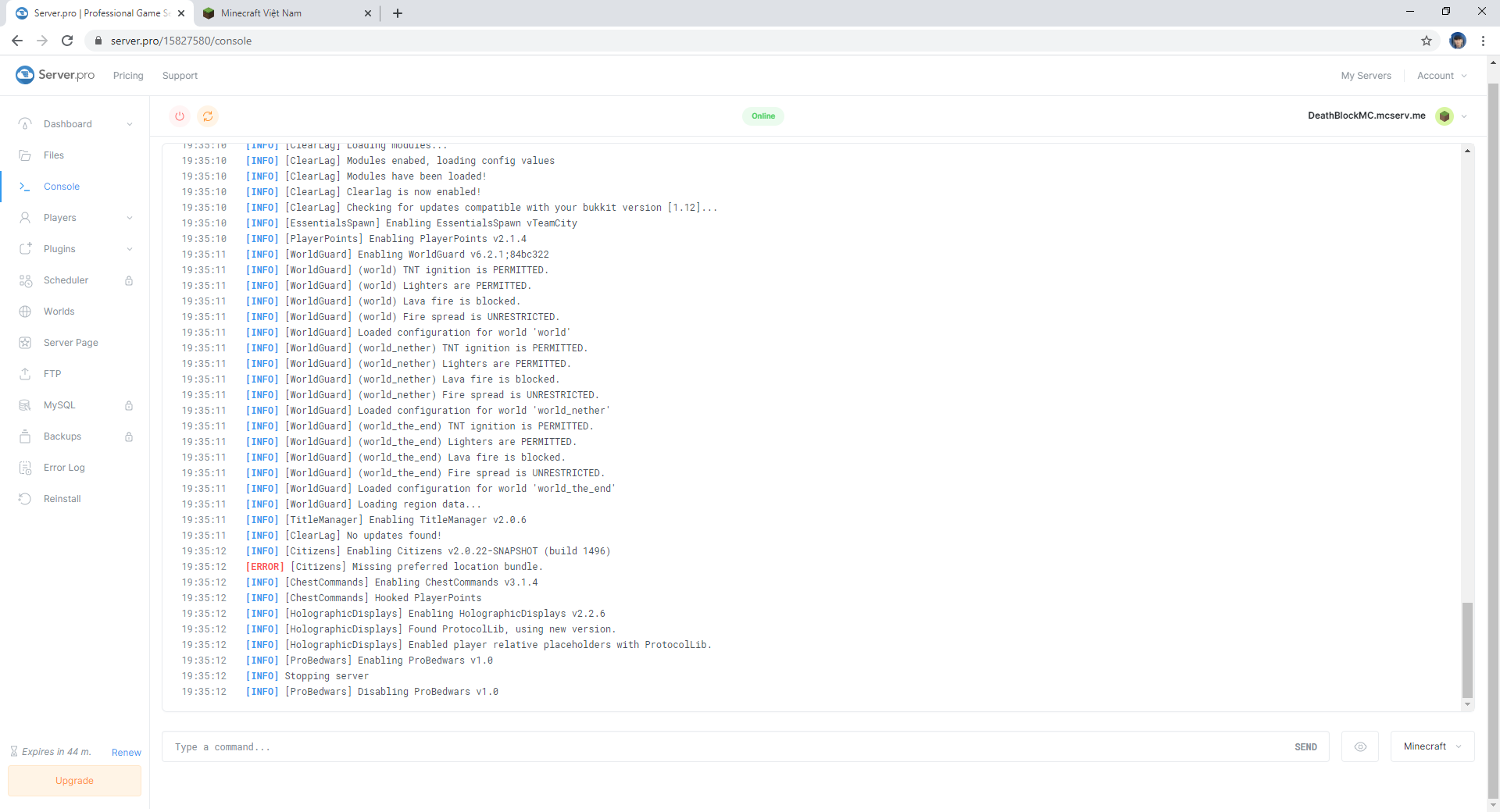Click the Error Log document icon
Viewport: 1500px width, 812px height.
tap(25, 468)
